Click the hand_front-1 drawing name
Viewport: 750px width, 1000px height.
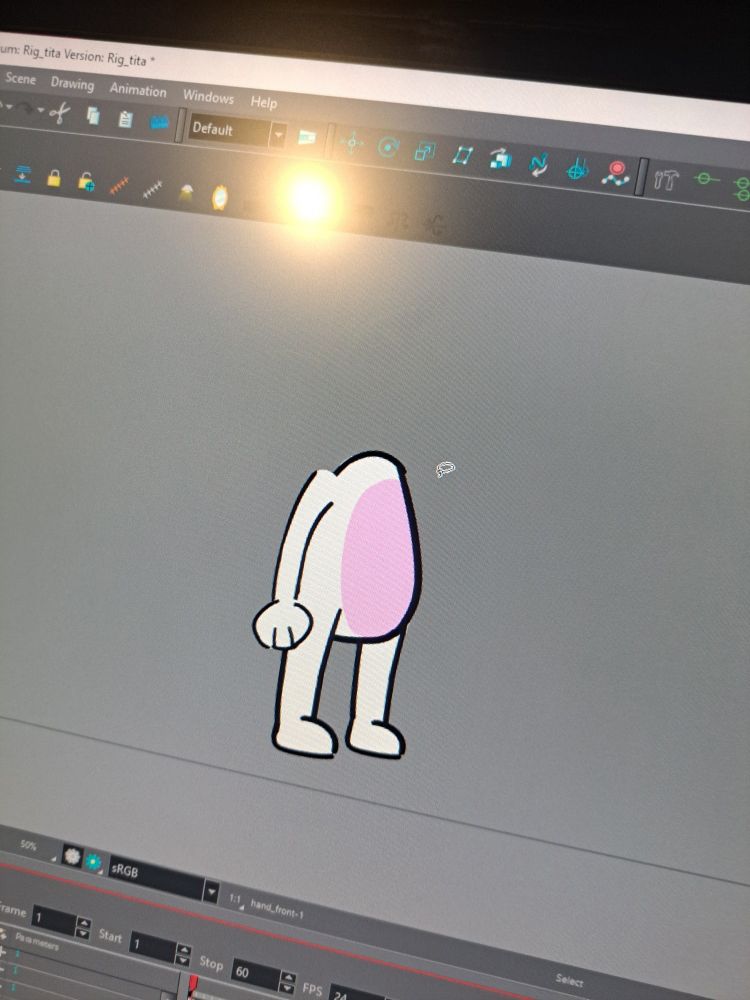tap(276, 909)
